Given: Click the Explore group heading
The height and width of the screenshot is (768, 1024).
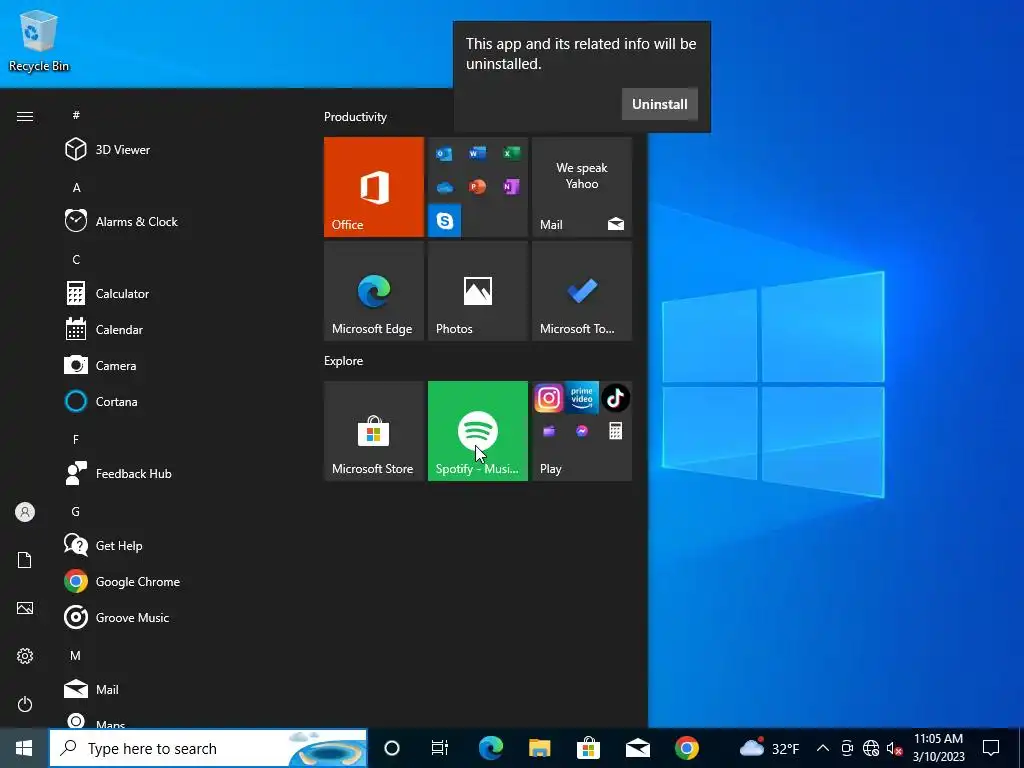Looking at the screenshot, I should click(x=344, y=360).
